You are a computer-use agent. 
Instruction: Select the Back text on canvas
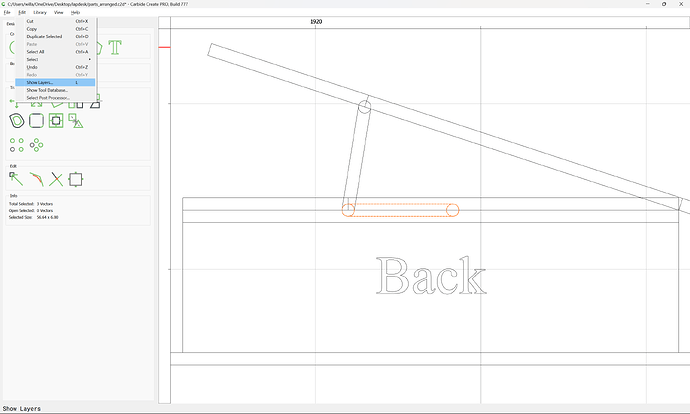tap(431, 275)
